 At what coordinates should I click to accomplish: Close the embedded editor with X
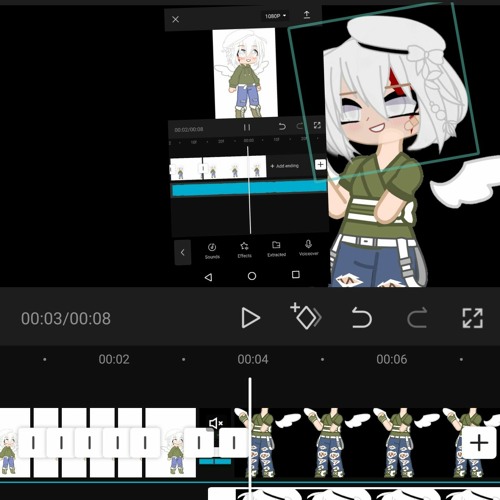(176, 19)
